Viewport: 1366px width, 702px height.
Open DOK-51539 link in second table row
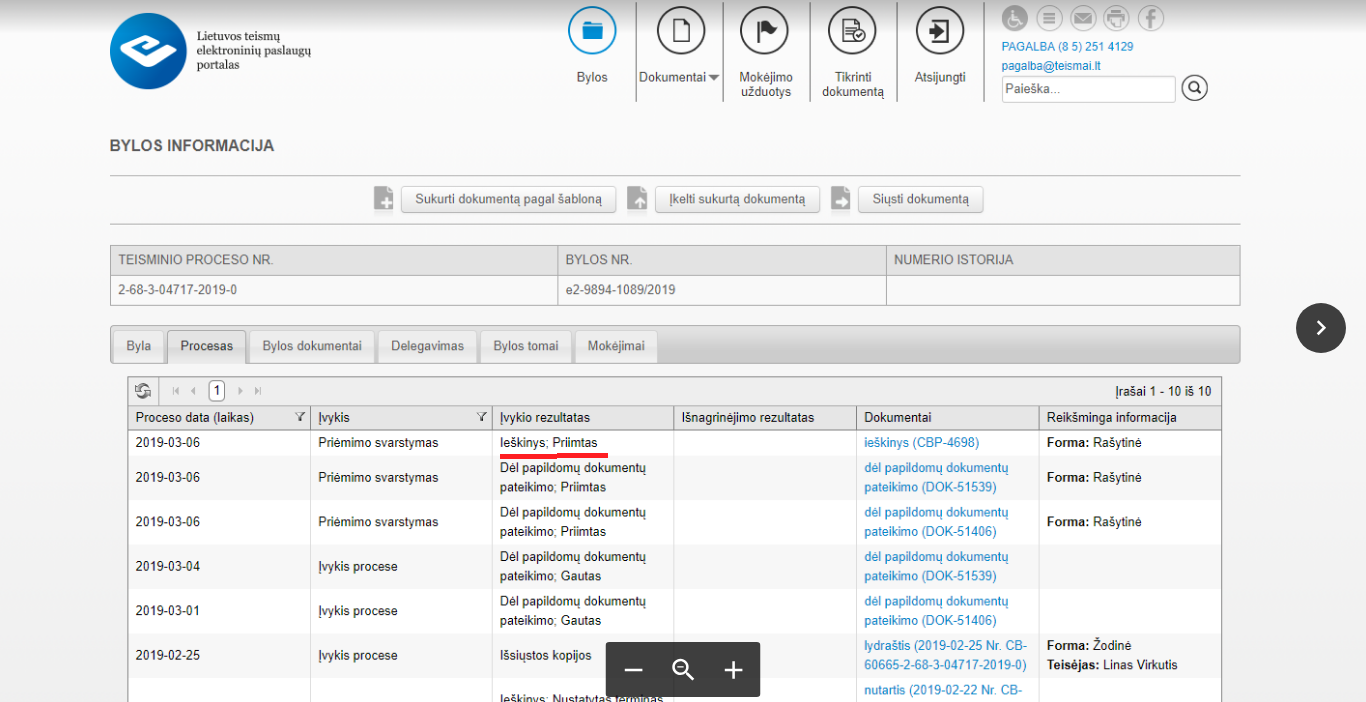936,477
